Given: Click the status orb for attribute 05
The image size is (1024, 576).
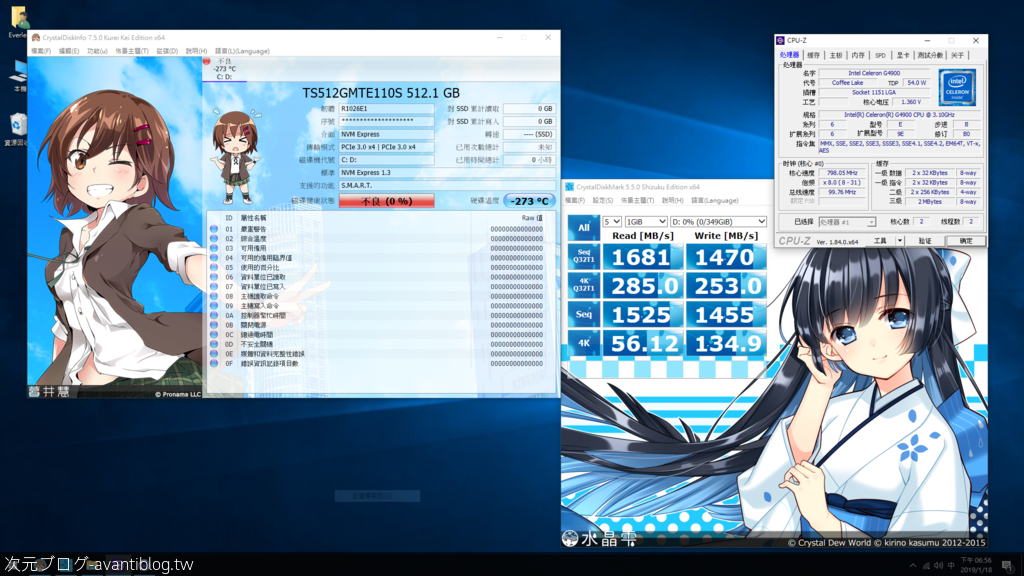Looking at the screenshot, I should pyautogui.click(x=214, y=267).
